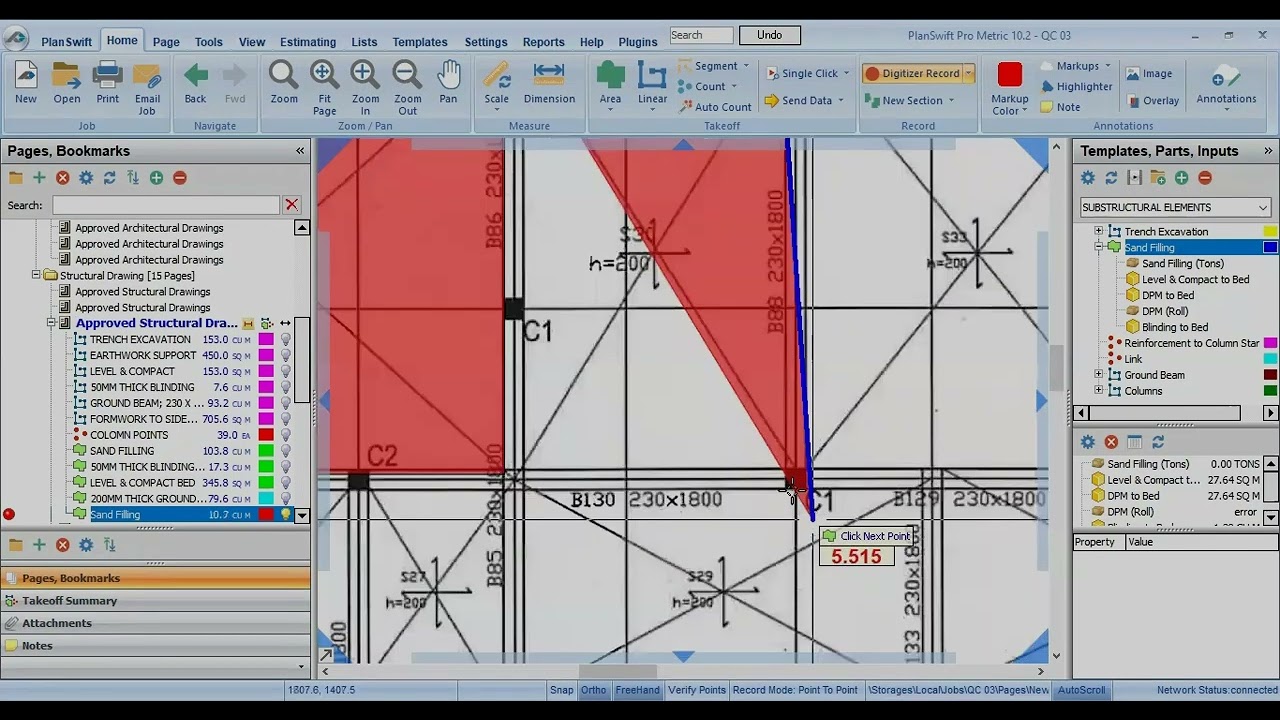Image resolution: width=1280 pixels, height=720 pixels.
Task: Fit Page to the window
Action: click(324, 88)
